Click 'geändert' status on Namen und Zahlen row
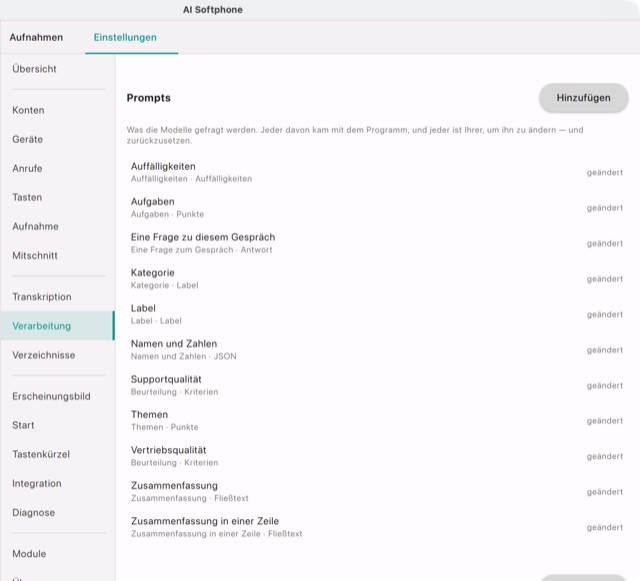This screenshot has width=640, height=581. point(605,350)
